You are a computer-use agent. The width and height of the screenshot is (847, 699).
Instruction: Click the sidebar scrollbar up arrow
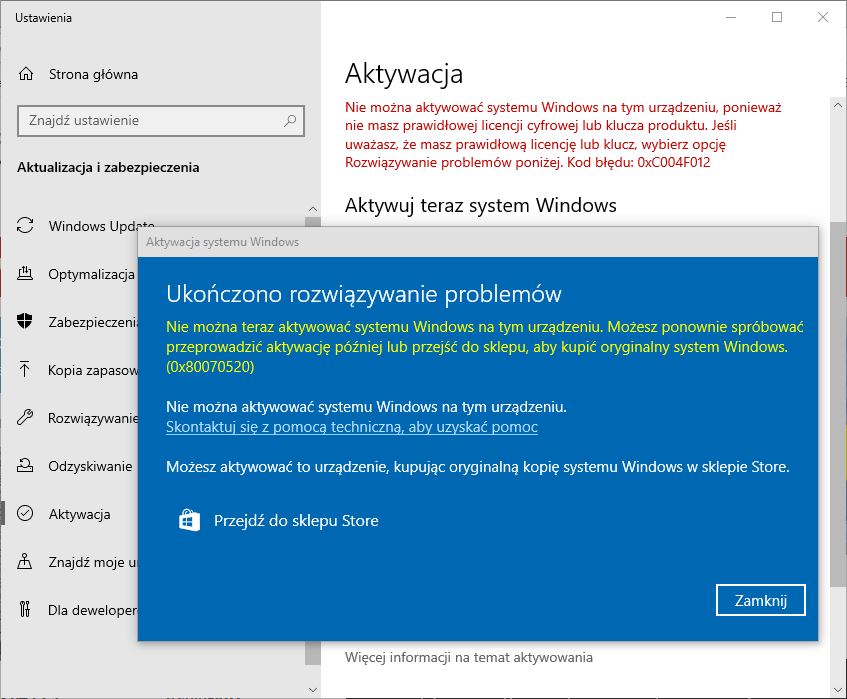coord(312,209)
